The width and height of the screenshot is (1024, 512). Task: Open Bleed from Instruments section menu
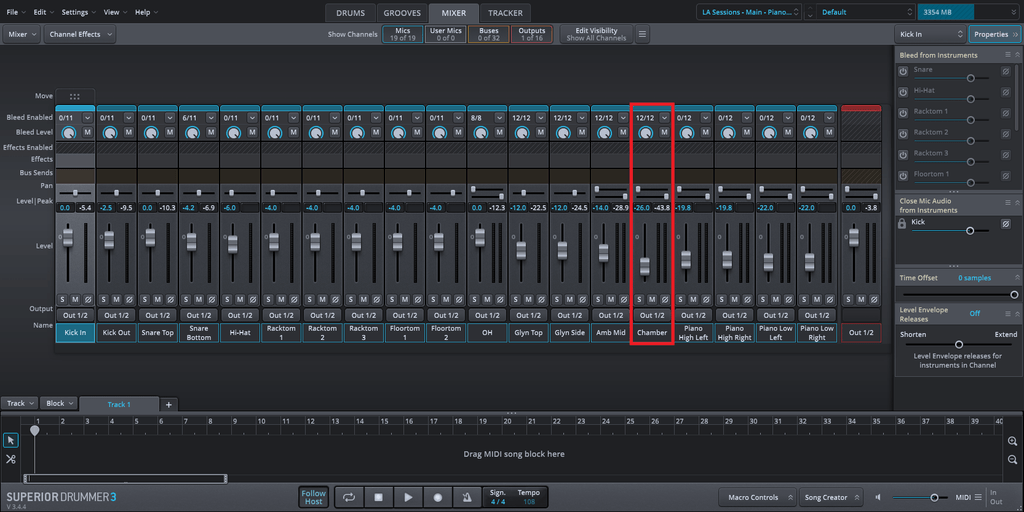click(x=1008, y=55)
